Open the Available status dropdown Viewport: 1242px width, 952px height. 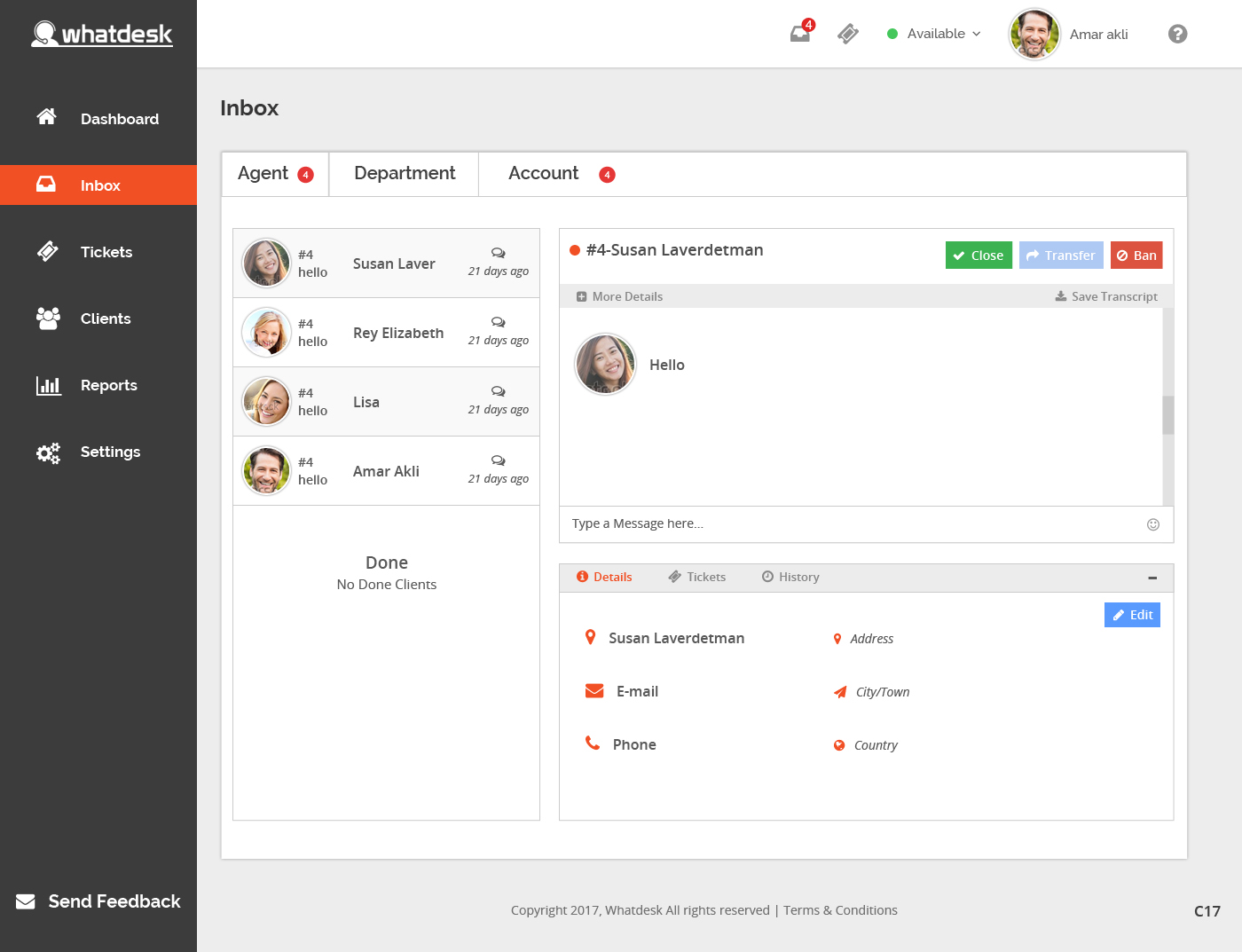934,33
